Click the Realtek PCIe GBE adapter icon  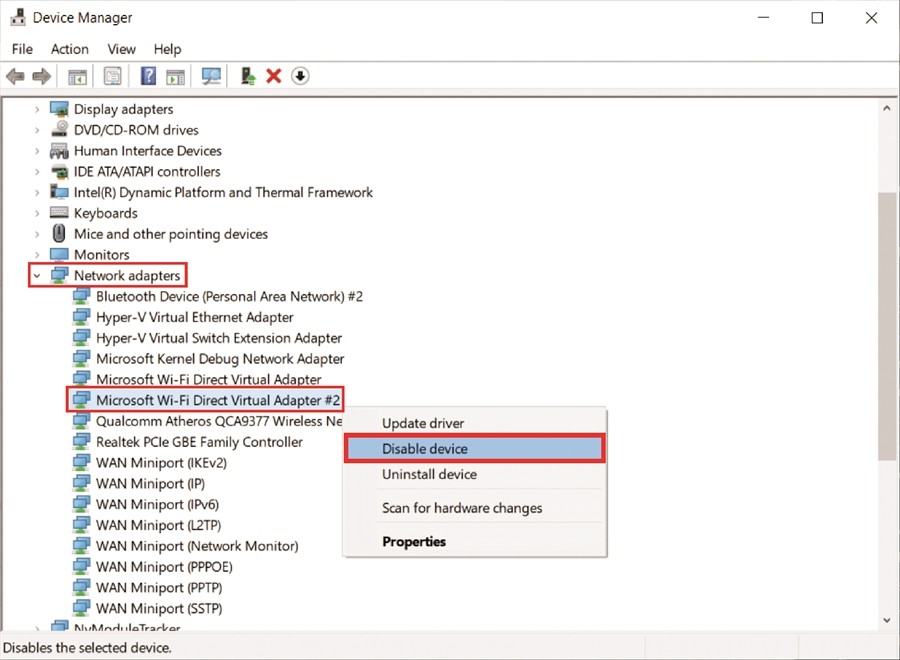coord(81,441)
